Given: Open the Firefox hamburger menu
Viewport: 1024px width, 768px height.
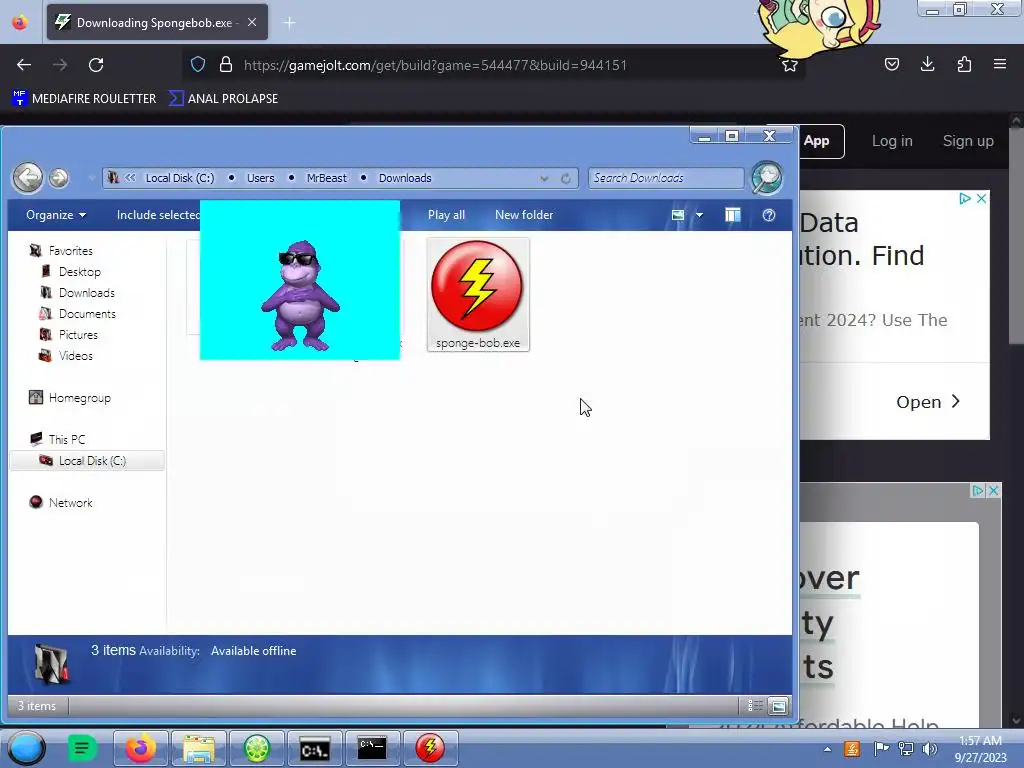Looking at the screenshot, I should click(x=1000, y=64).
